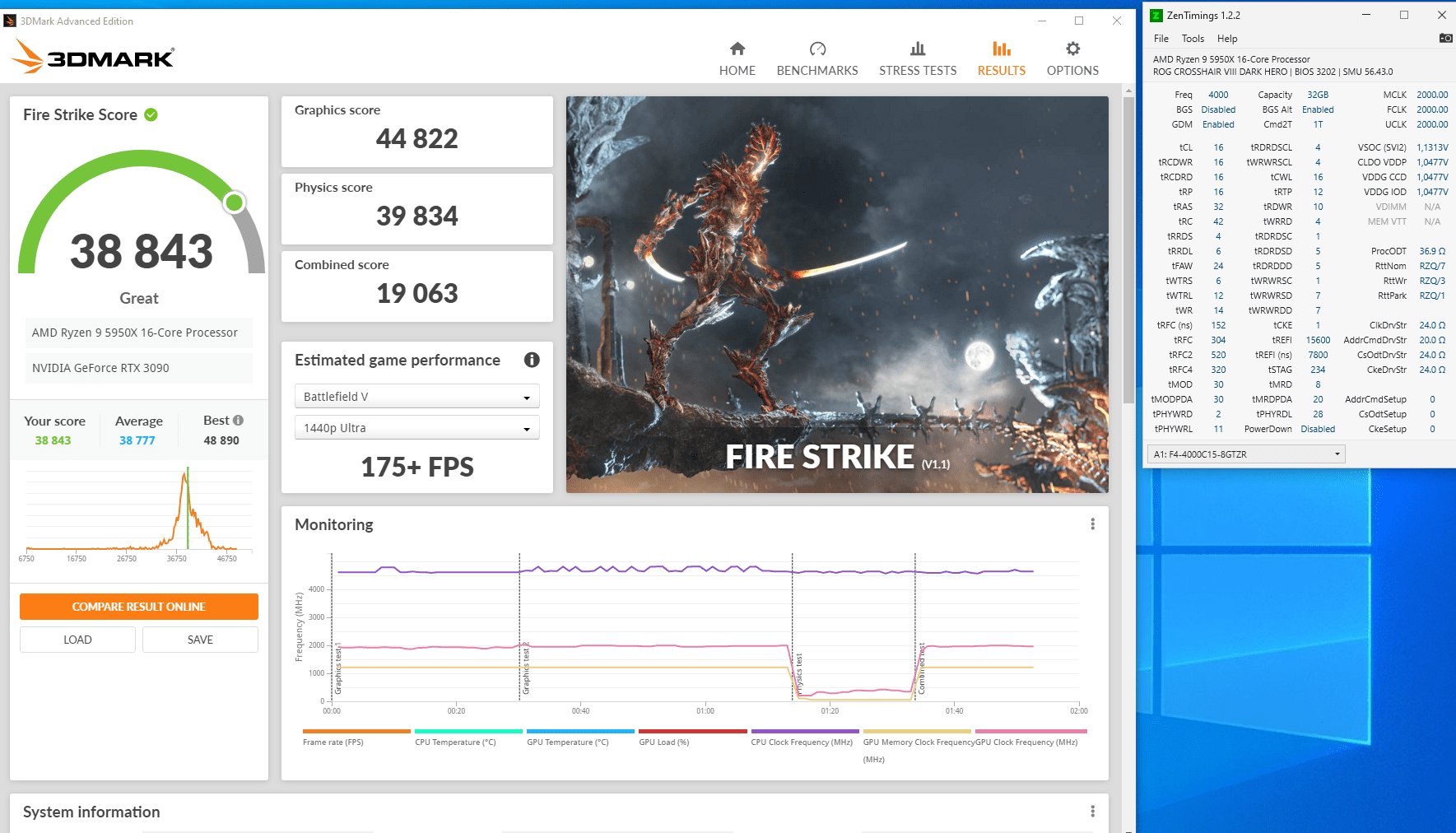
Task: Click the 3DMark logo
Action: pyautogui.click(x=93, y=57)
